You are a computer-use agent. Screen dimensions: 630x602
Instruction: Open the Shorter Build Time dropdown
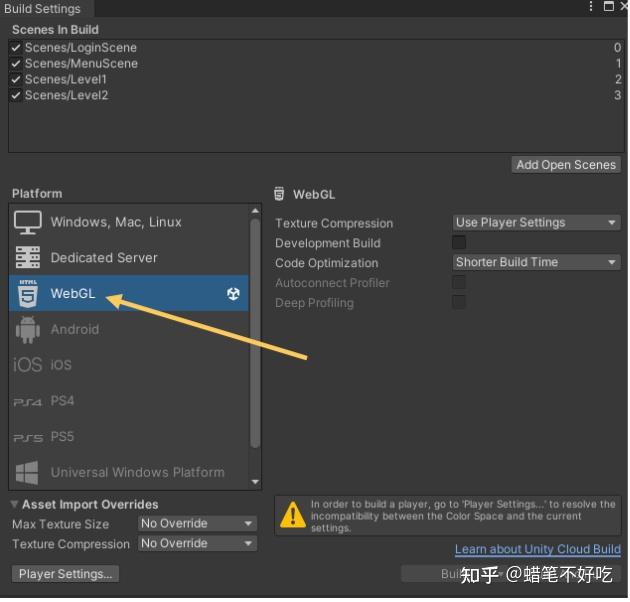point(538,263)
